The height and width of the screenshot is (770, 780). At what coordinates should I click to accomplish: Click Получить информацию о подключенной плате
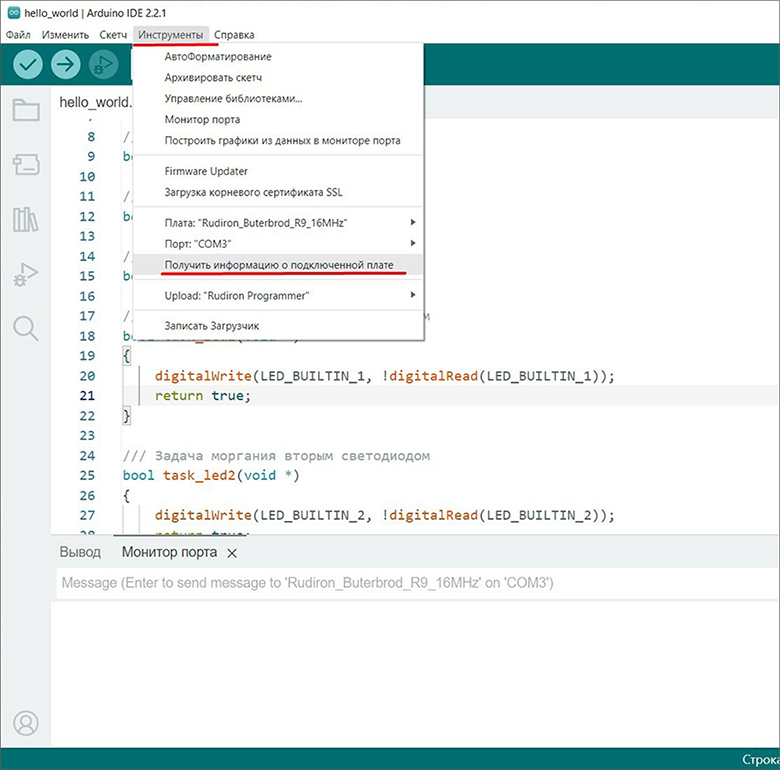[x=278, y=265]
